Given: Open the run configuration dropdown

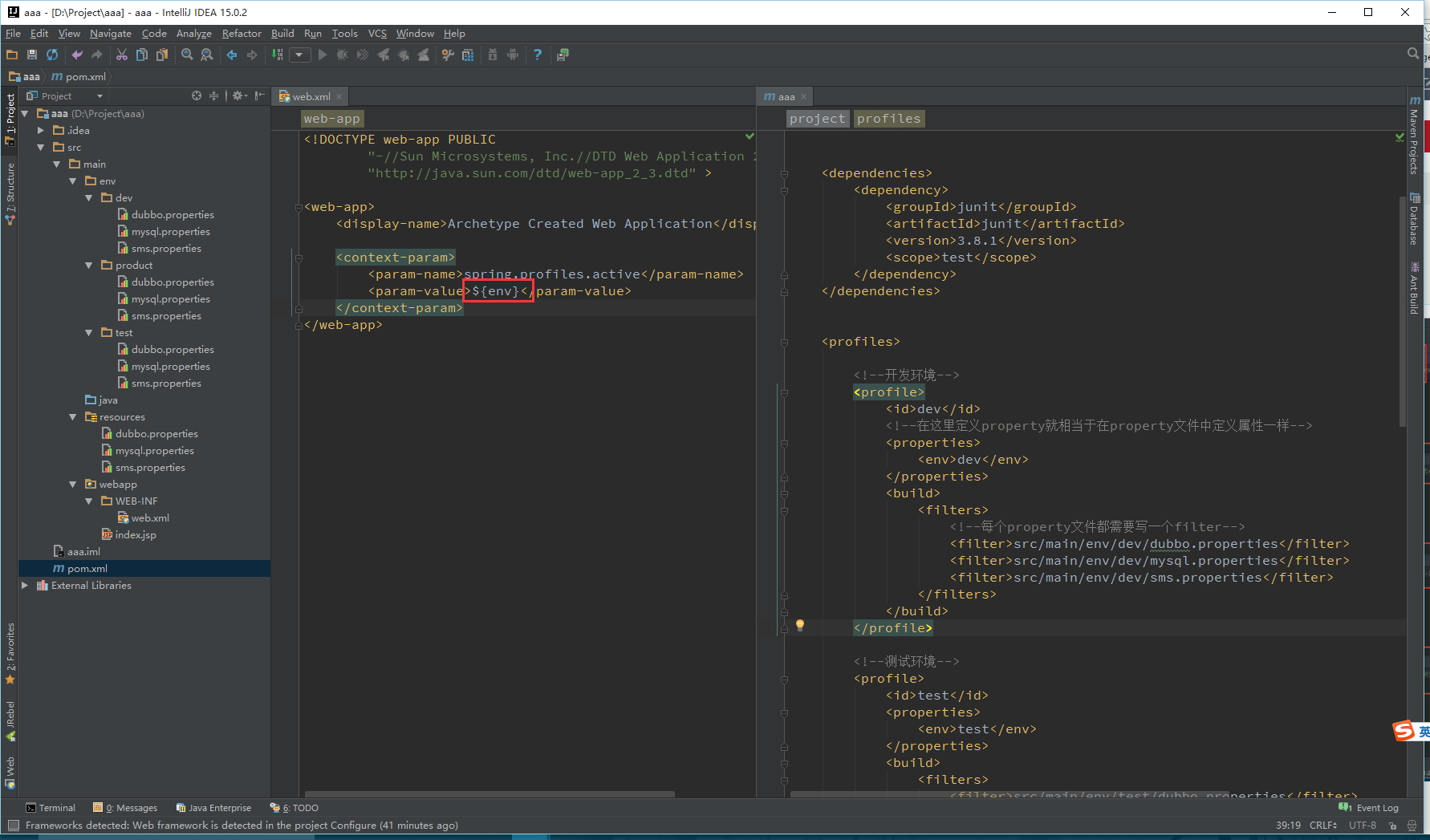Looking at the screenshot, I should [300, 55].
